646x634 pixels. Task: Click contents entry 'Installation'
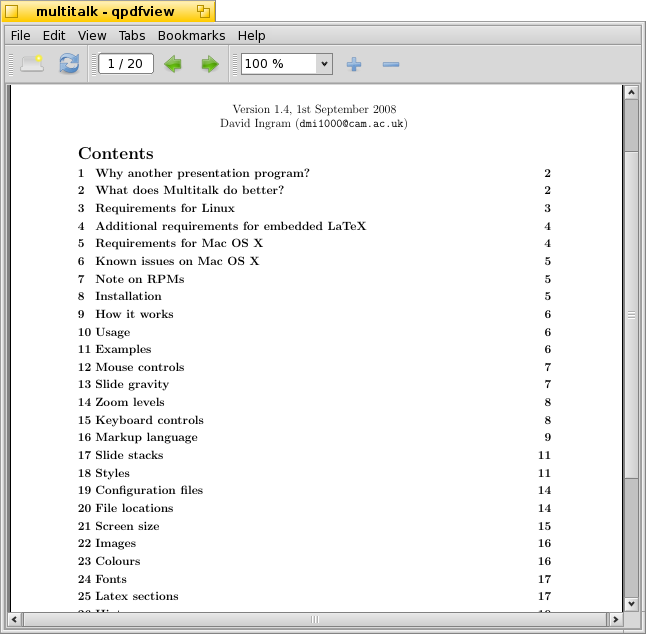tap(129, 296)
